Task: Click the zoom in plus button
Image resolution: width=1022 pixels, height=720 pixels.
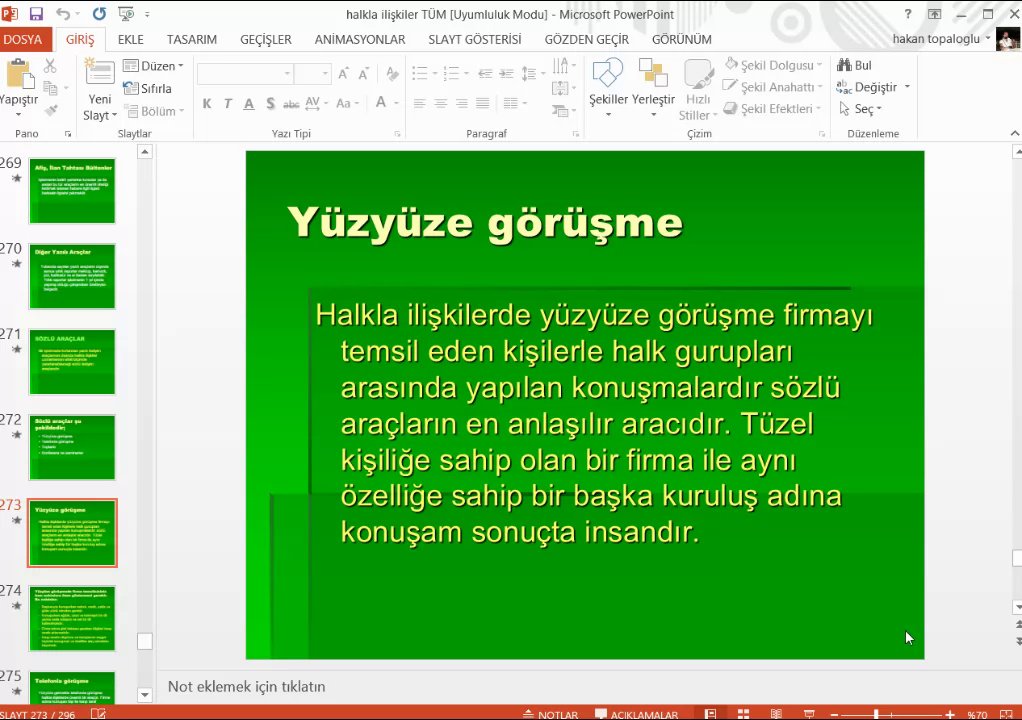Action: click(x=950, y=714)
